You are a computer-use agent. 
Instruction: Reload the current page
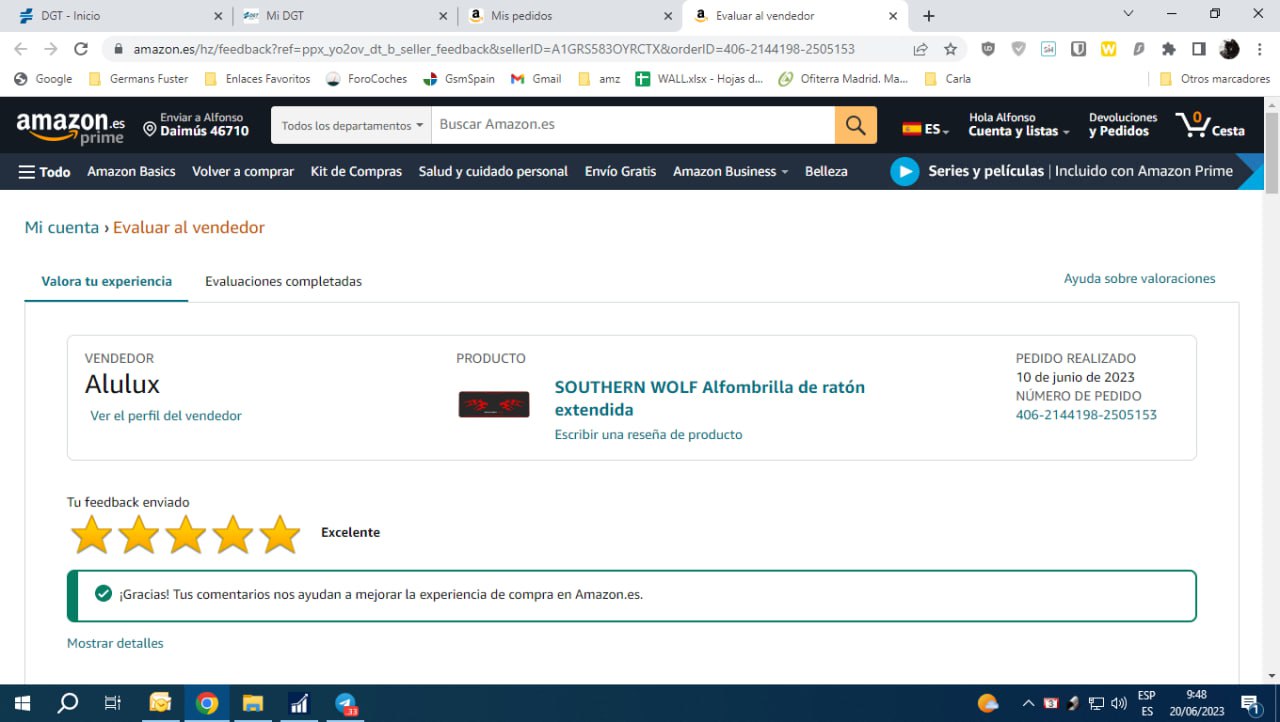pos(82,49)
